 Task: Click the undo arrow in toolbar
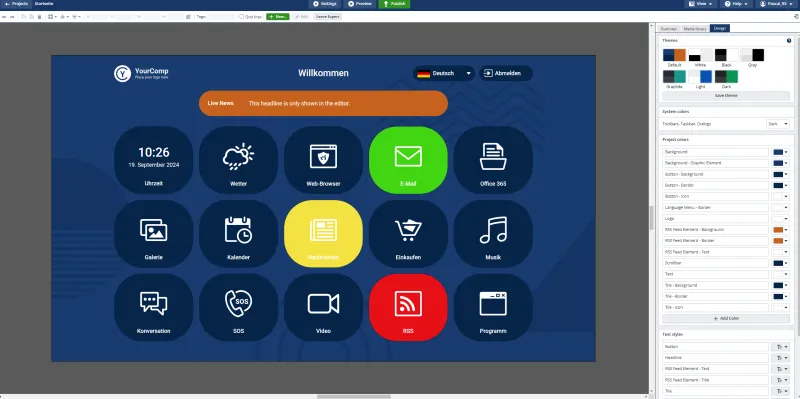click(4, 17)
